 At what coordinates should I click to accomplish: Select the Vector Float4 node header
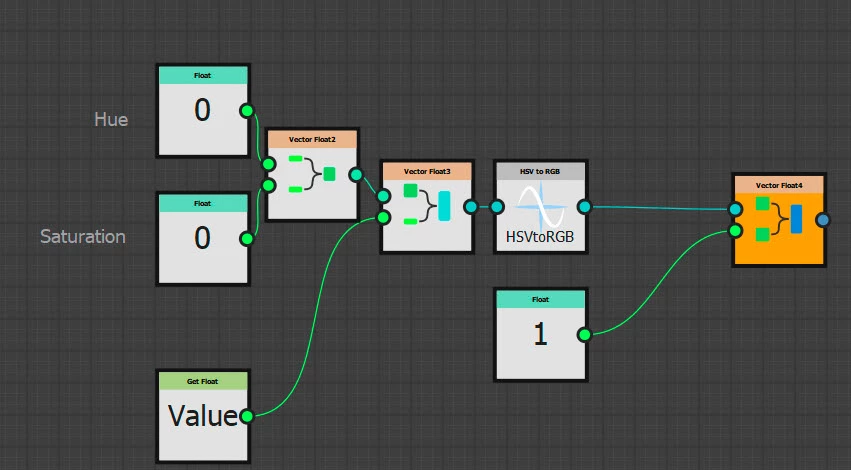(x=779, y=185)
